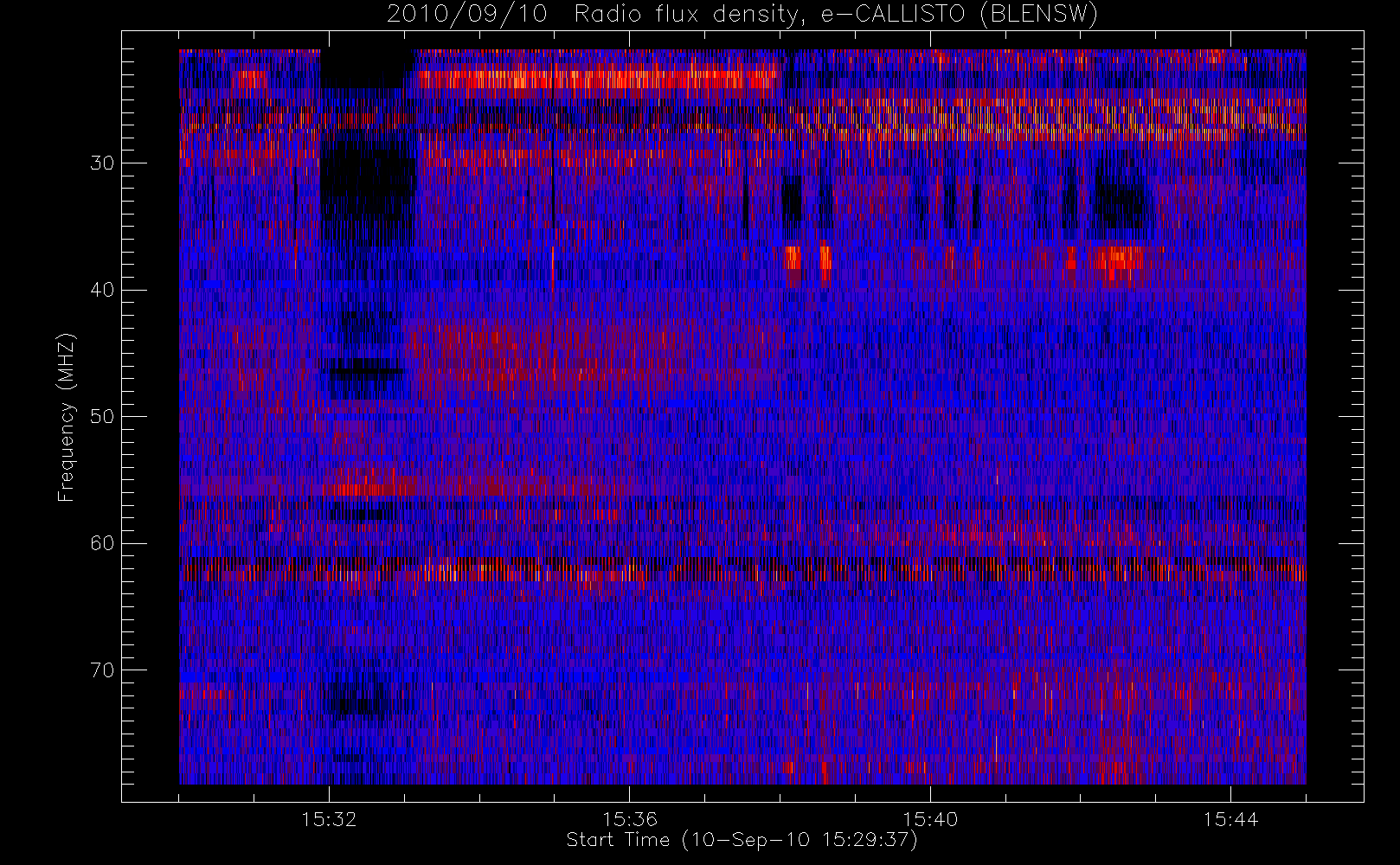The image size is (1400, 865).
Task: Click the 40 MHz frequency tick label
Action: point(102,290)
